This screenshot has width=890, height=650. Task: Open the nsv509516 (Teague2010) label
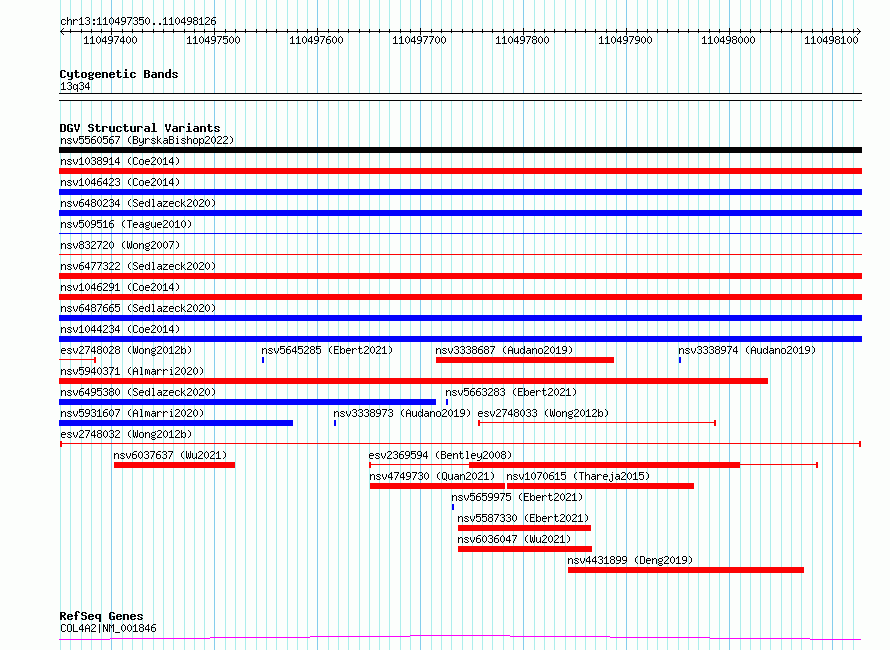point(126,224)
